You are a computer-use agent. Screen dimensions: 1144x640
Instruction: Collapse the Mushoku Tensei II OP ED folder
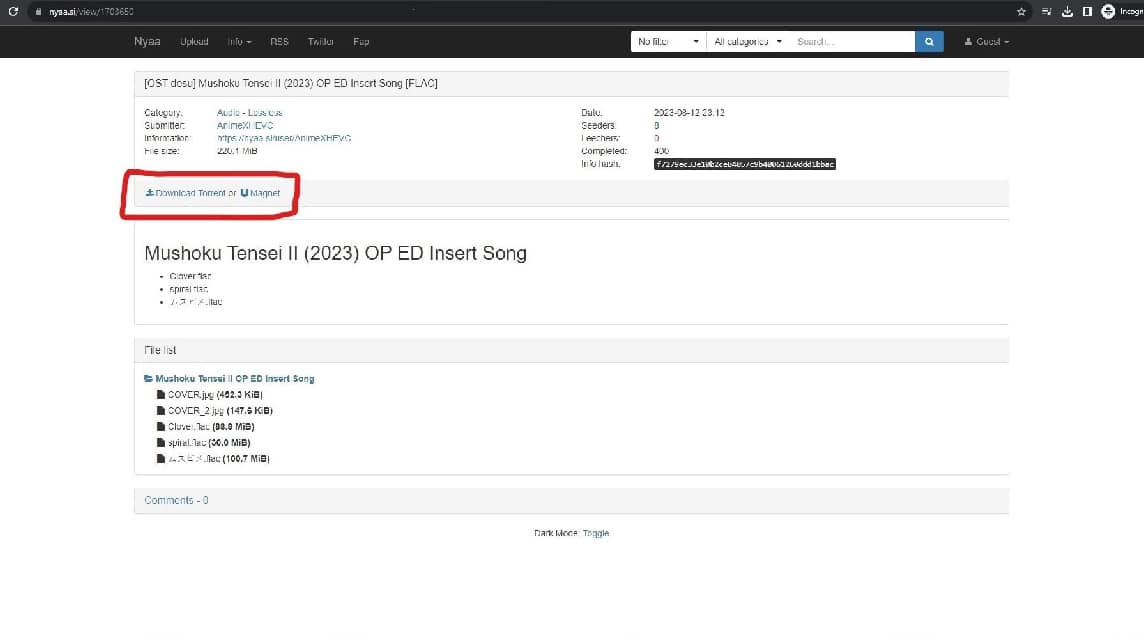click(x=234, y=379)
